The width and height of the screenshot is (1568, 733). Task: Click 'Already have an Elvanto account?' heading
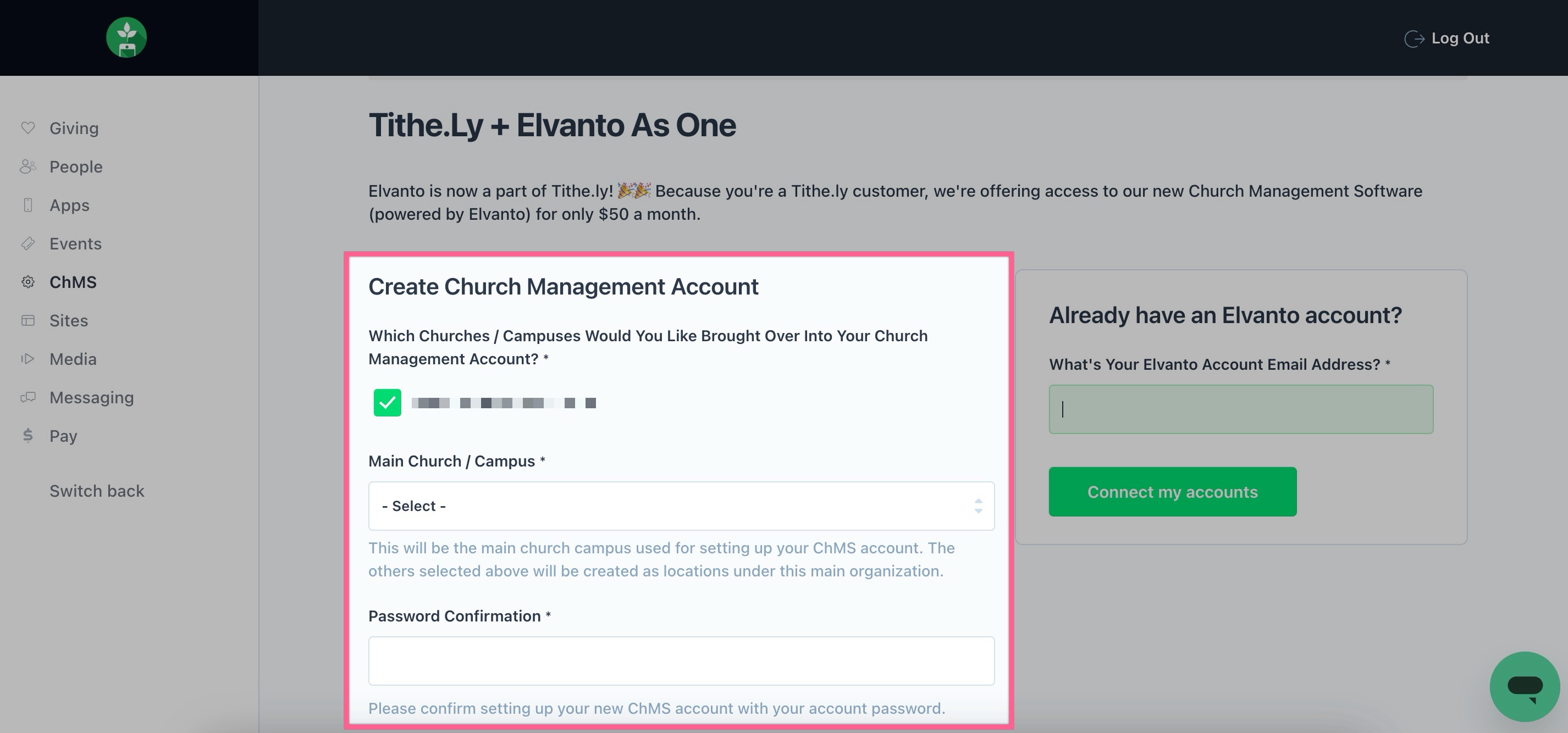1225,315
